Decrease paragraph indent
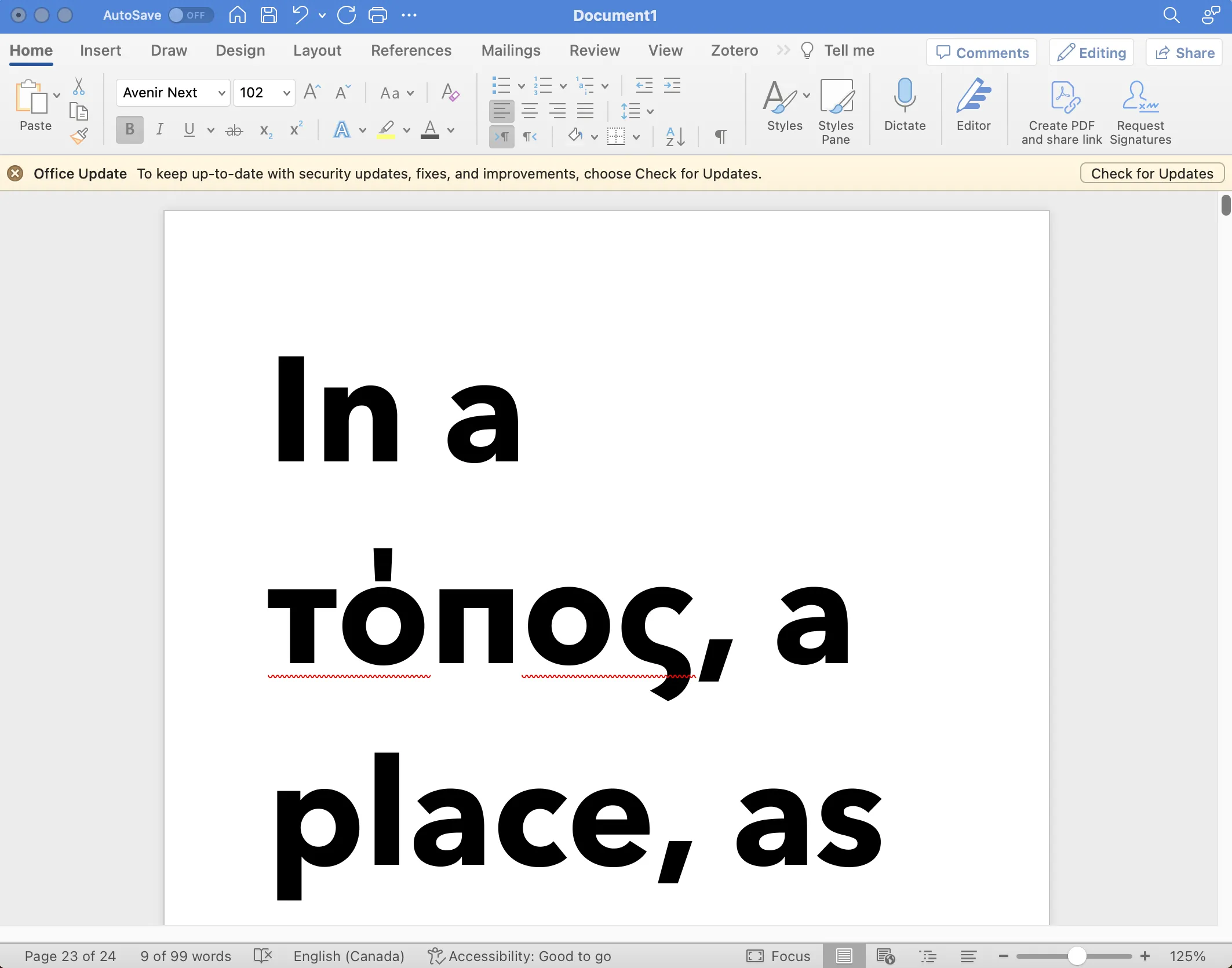The height and width of the screenshot is (968, 1232). (x=644, y=86)
